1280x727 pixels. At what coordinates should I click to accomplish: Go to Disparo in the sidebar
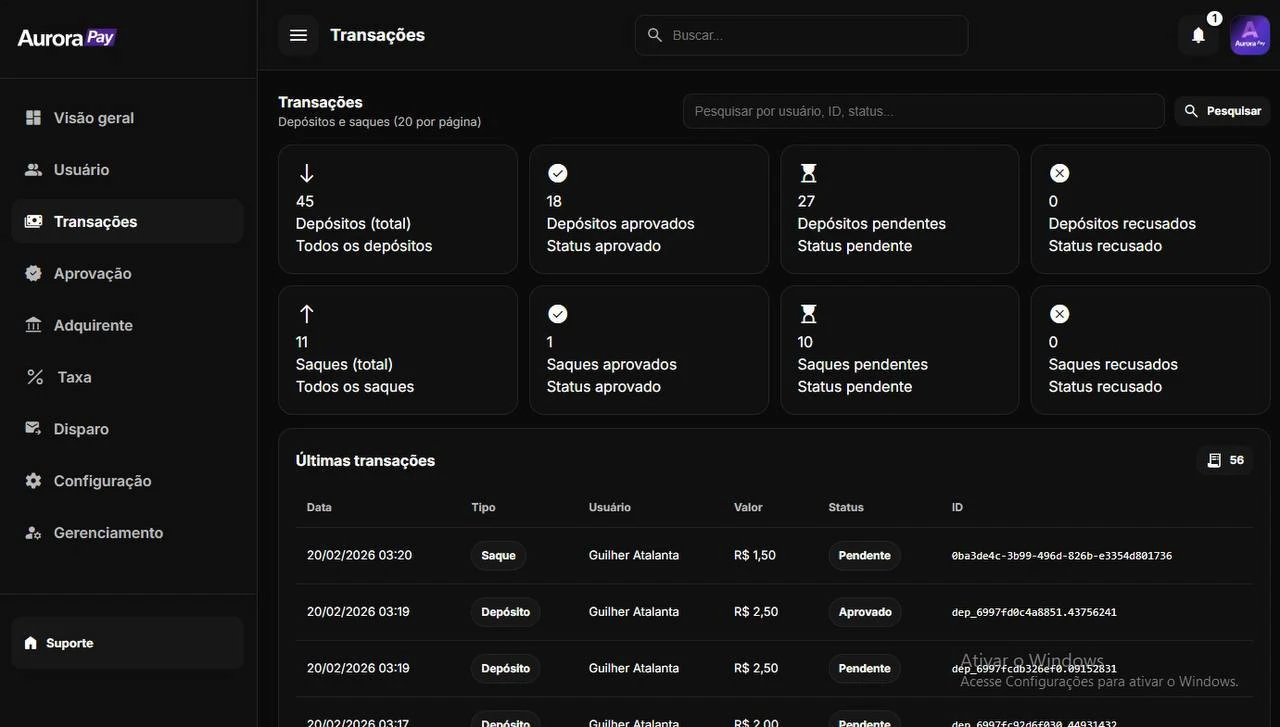pos(81,429)
